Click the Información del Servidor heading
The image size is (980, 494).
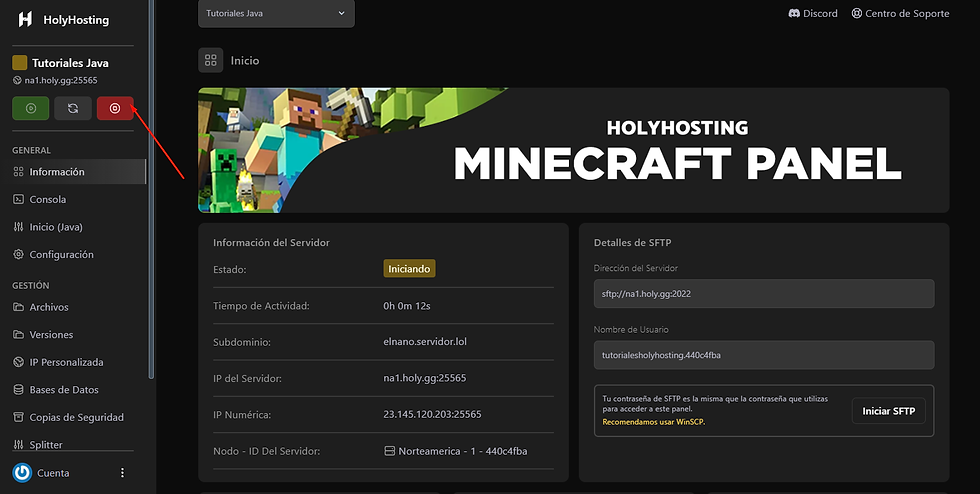point(271,242)
